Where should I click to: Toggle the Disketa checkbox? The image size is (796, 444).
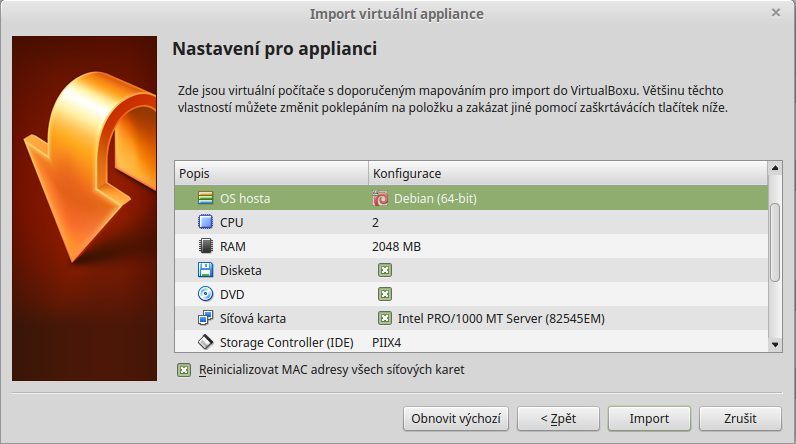click(x=385, y=270)
